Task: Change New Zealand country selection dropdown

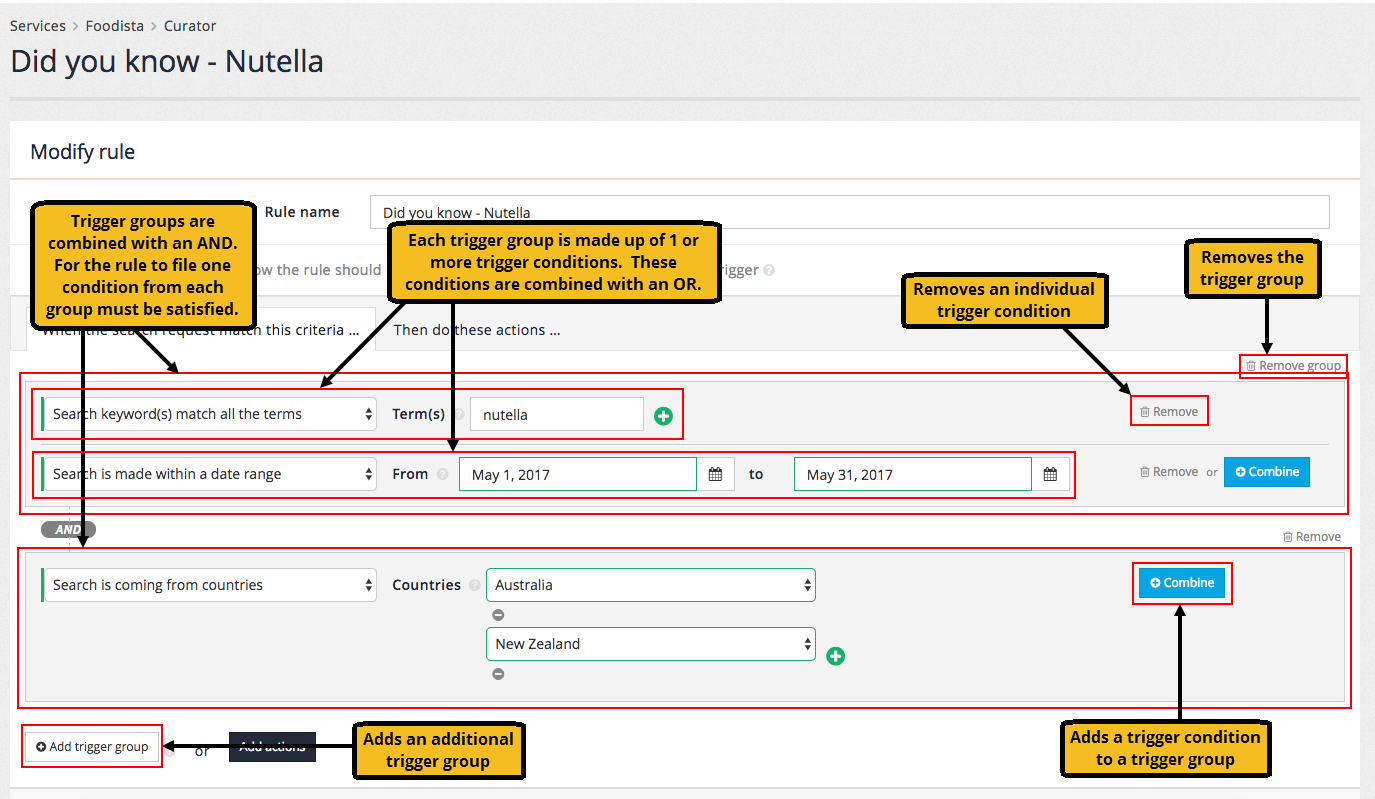Action: (650, 644)
